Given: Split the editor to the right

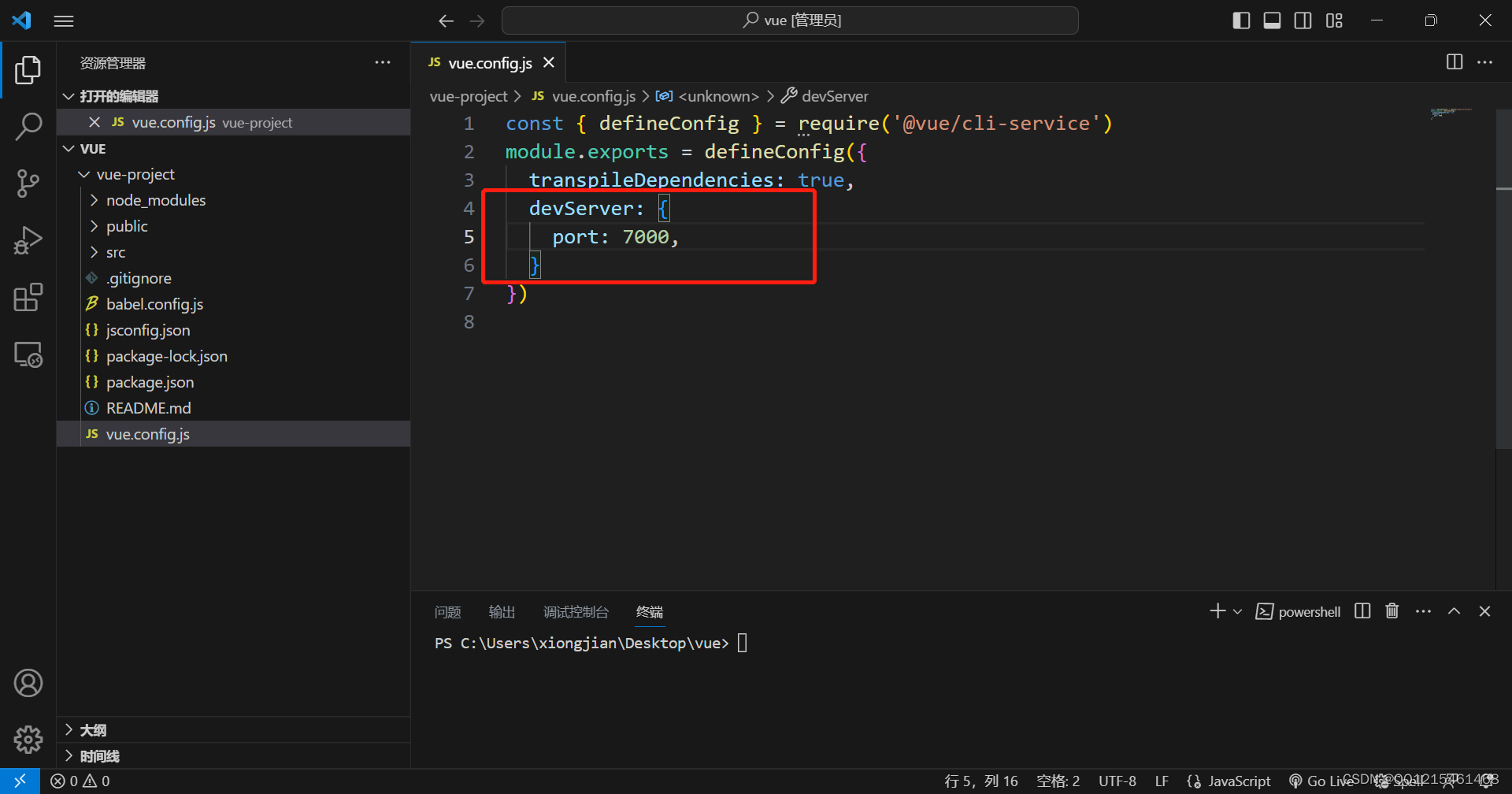Looking at the screenshot, I should pos(1455,62).
